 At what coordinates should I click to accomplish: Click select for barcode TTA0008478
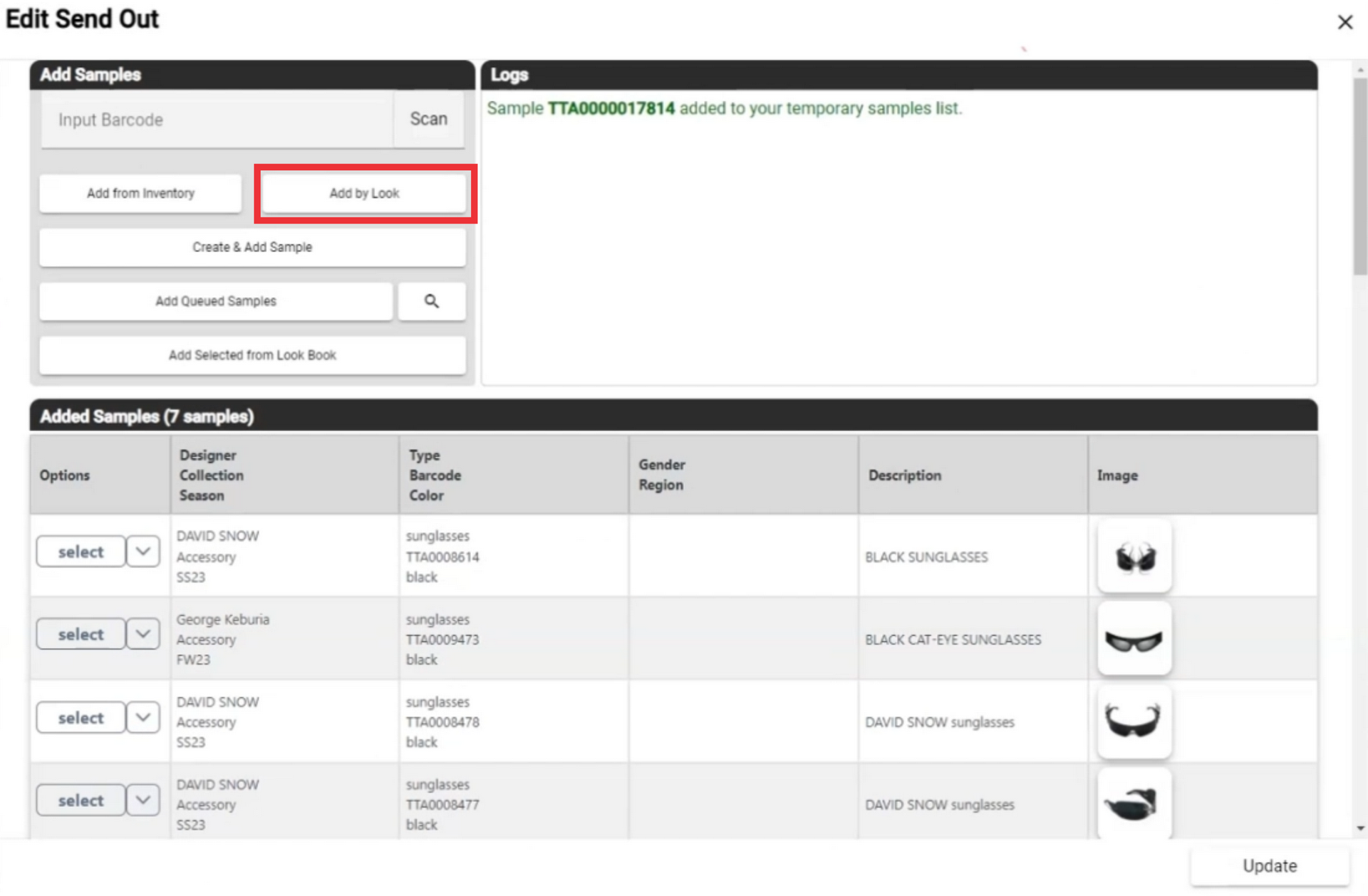click(x=81, y=717)
